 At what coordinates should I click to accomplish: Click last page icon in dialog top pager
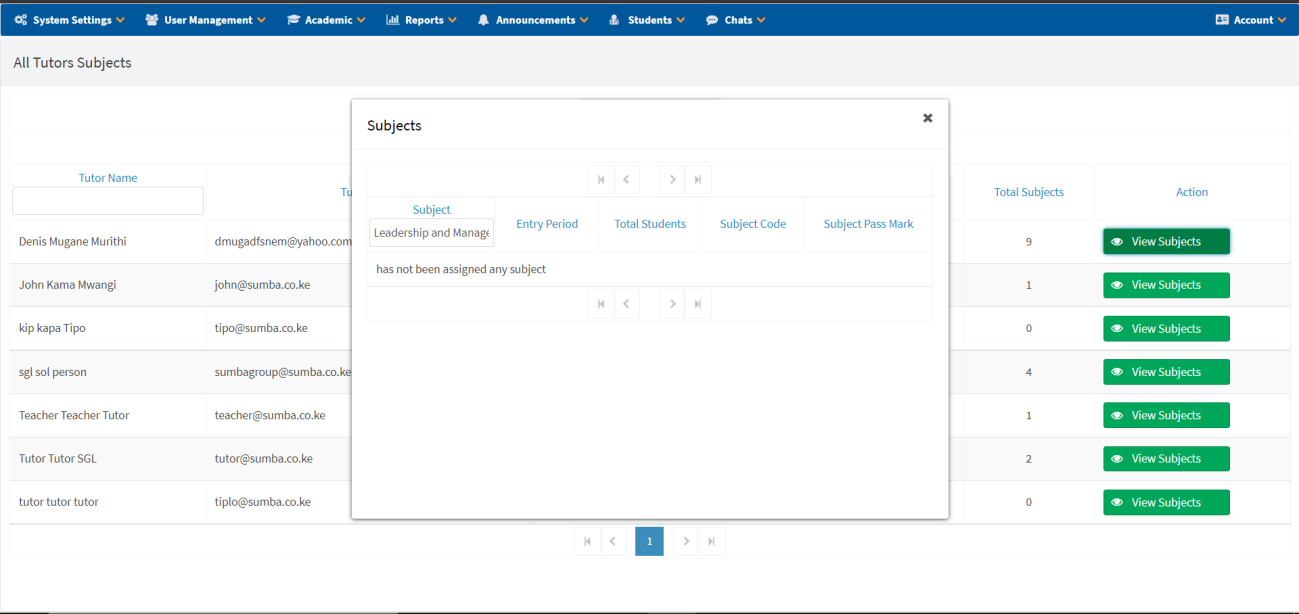[698, 180]
